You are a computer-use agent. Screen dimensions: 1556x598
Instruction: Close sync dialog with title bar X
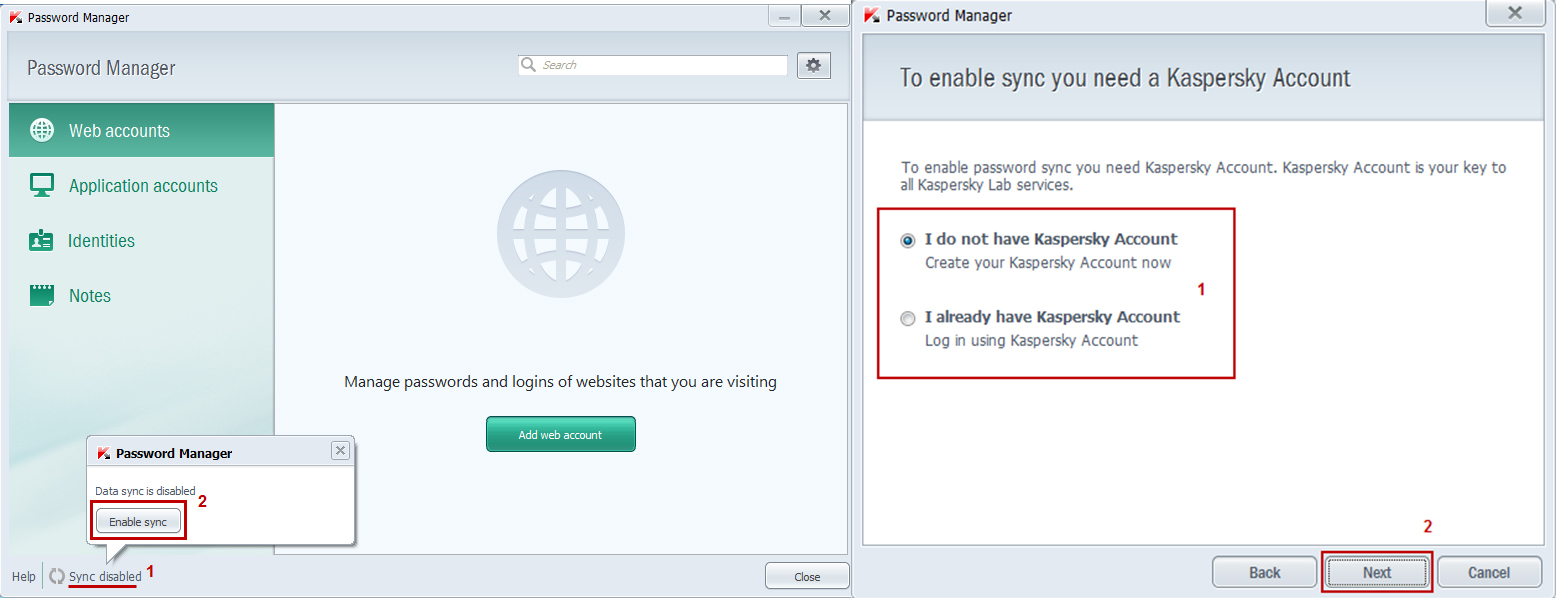click(x=1515, y=13)
